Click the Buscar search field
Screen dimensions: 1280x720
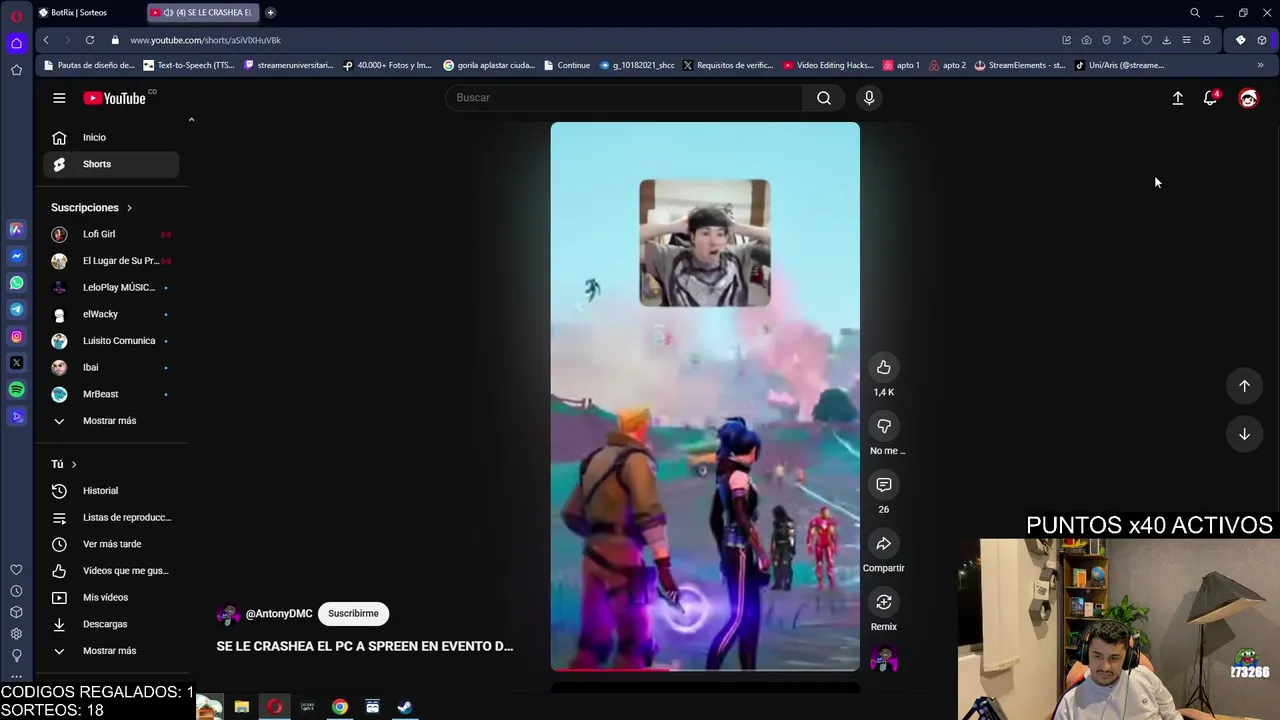coord(624,98)
